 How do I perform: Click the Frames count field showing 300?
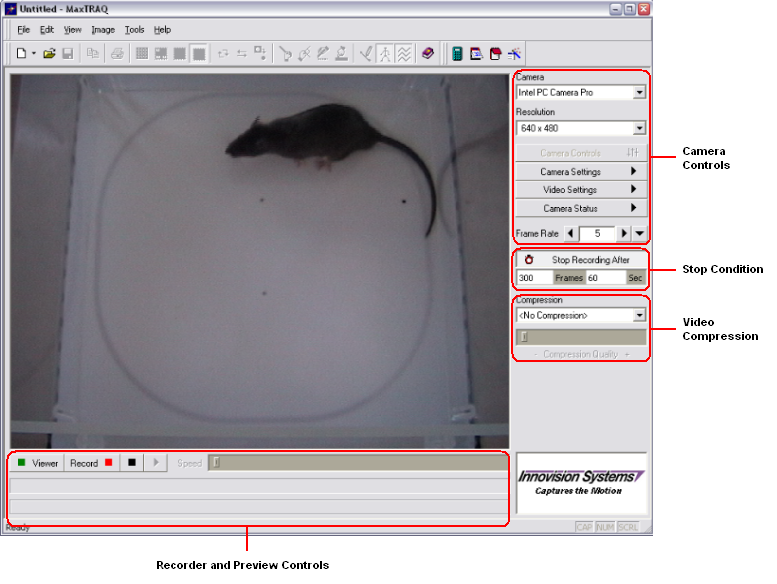[x=533, y=278]
